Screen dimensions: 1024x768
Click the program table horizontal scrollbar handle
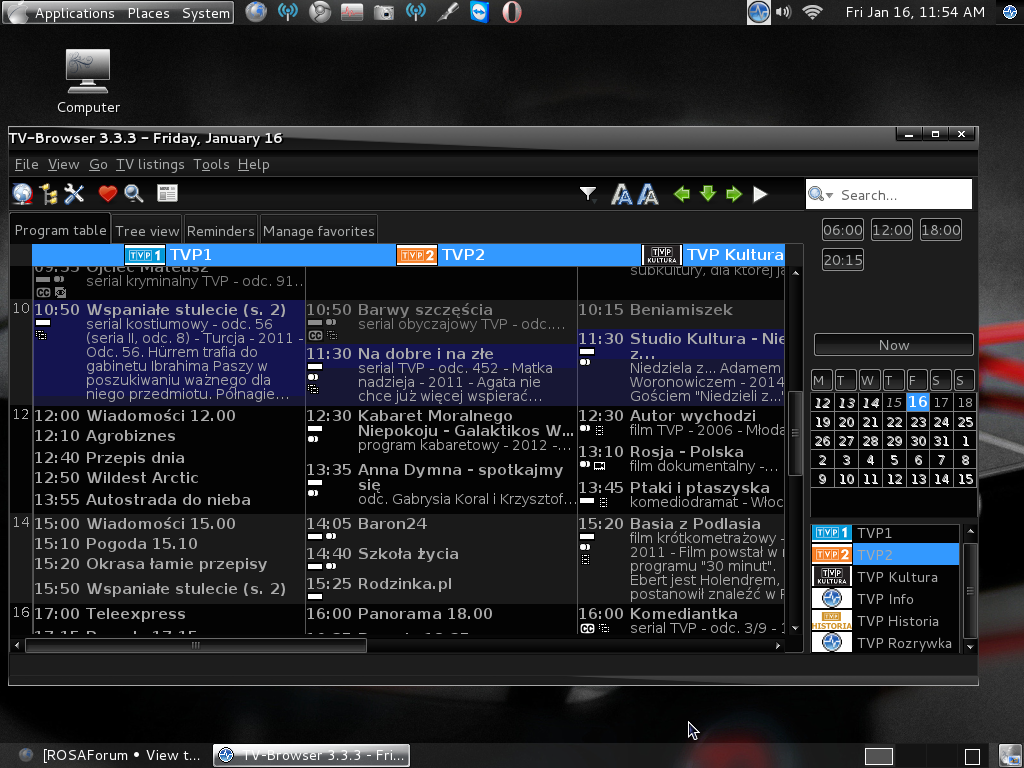click(195, 645)
